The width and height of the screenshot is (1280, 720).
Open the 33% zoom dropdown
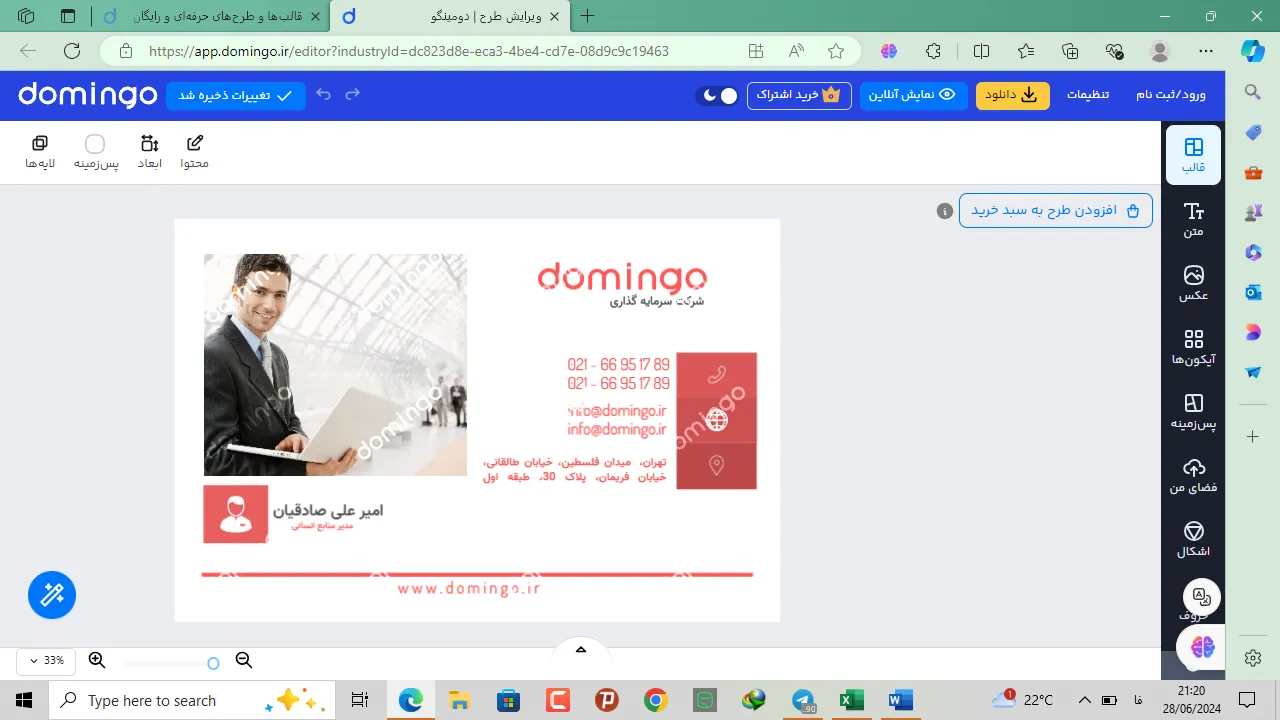click(x=47, y=661)
